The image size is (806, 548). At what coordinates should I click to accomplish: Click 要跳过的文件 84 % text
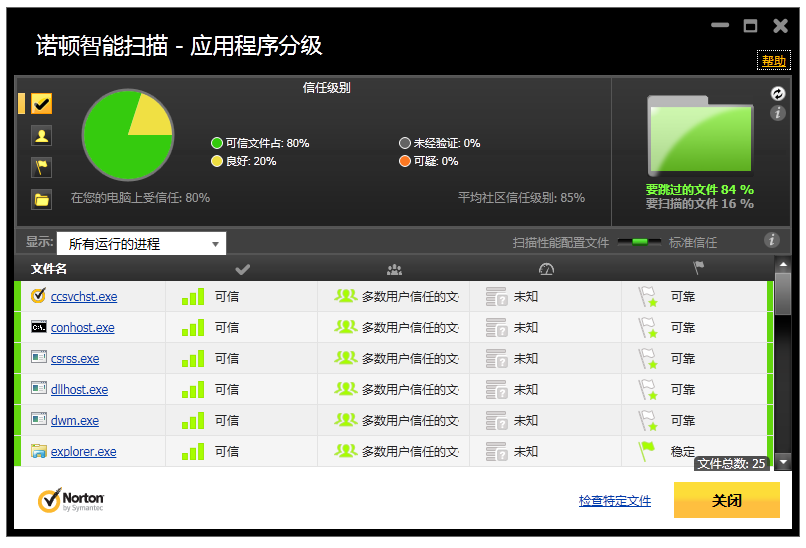coord(700,189)
